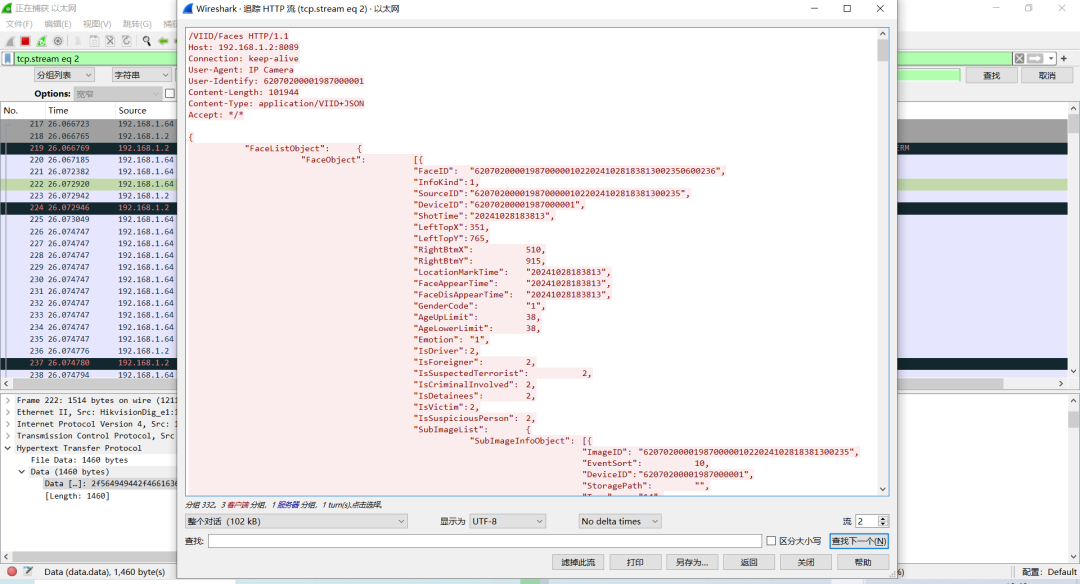
Task: Open the display filter history dropdown arrow
Action: (x=1051, y=59)
